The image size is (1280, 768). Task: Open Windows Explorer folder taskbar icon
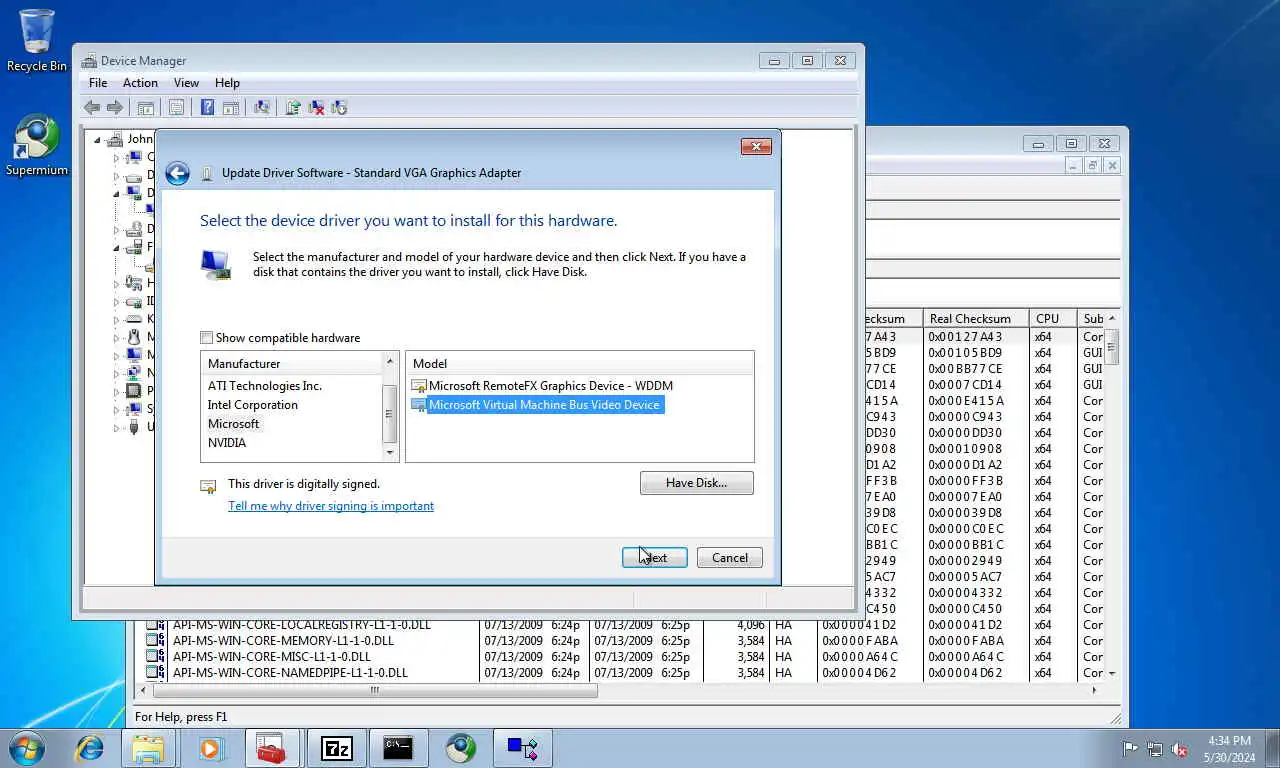(148, 748)
